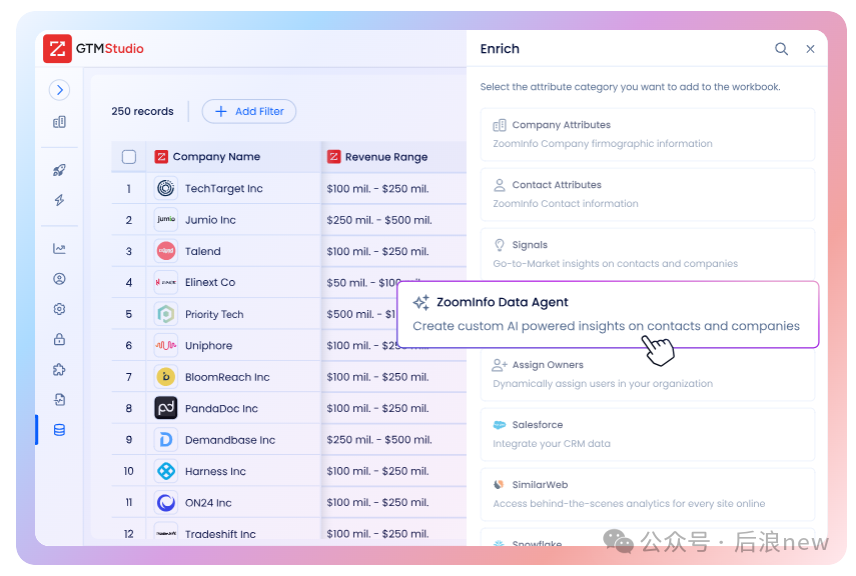Viewport: 856px width, 576px height.
Task: Select the ON24 Inc company name
Action: [x=208, y=503]
